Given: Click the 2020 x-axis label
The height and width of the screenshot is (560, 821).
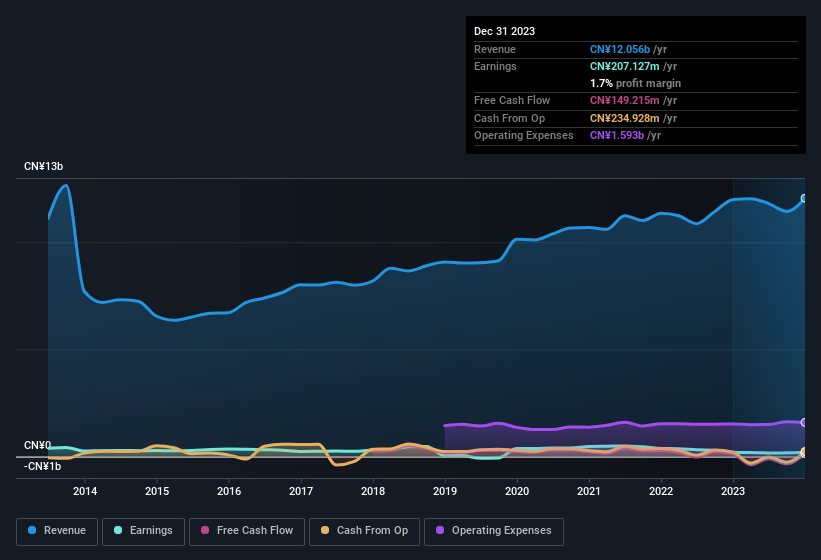Looking at the screenshot, I should point(517,491).
